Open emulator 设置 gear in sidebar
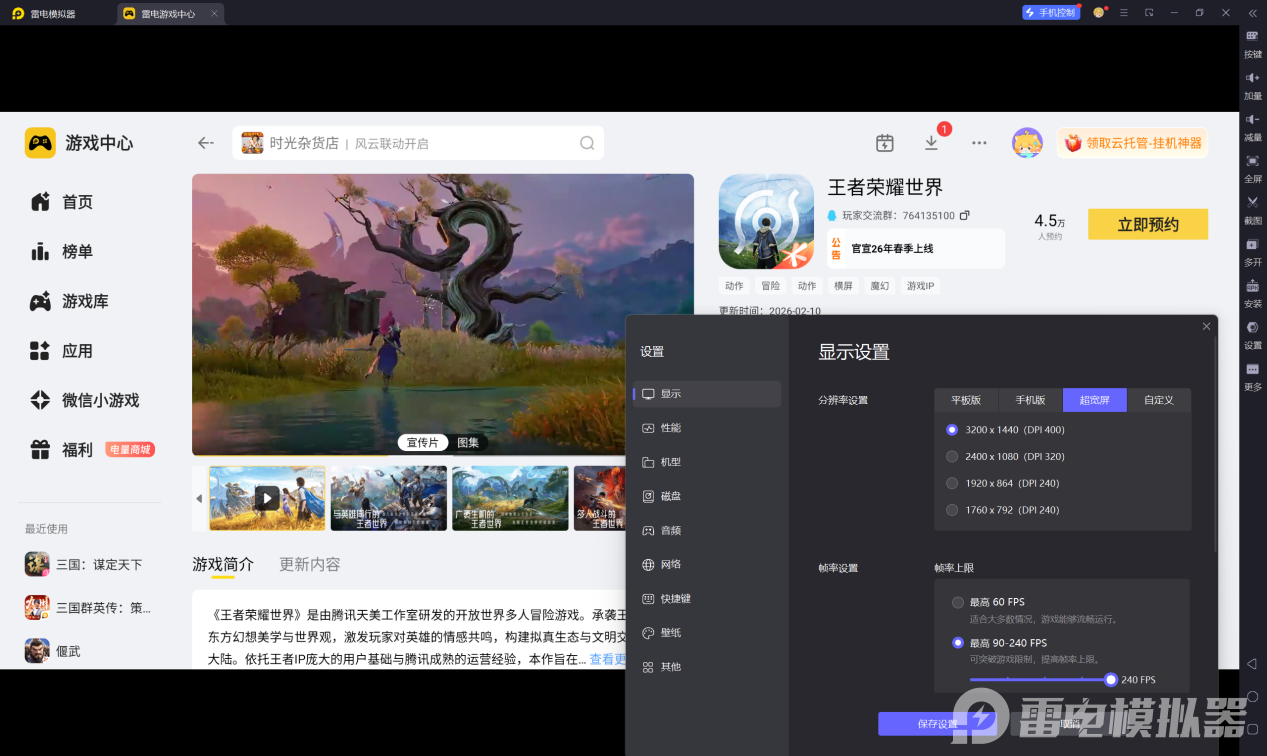Viewport: 1267px width, 756px height. click(x=1252, y=335)
